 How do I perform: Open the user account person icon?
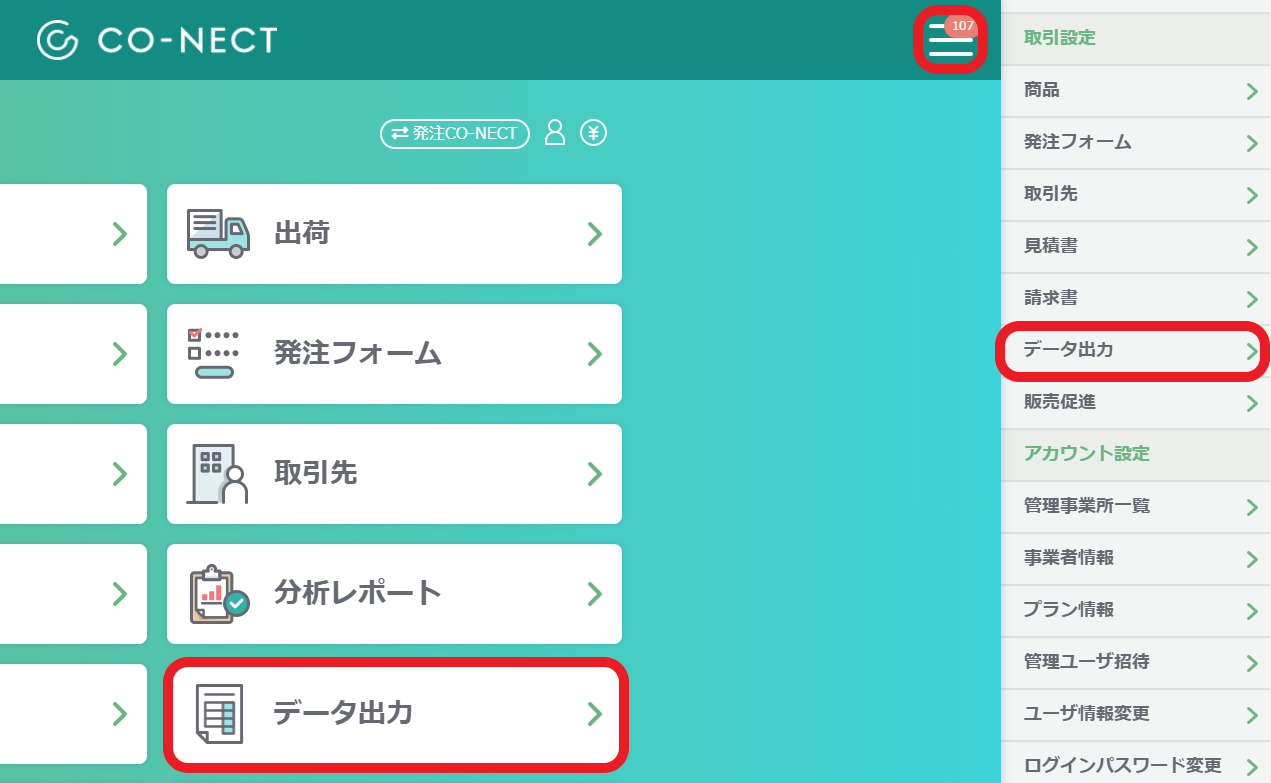(555, 132)
